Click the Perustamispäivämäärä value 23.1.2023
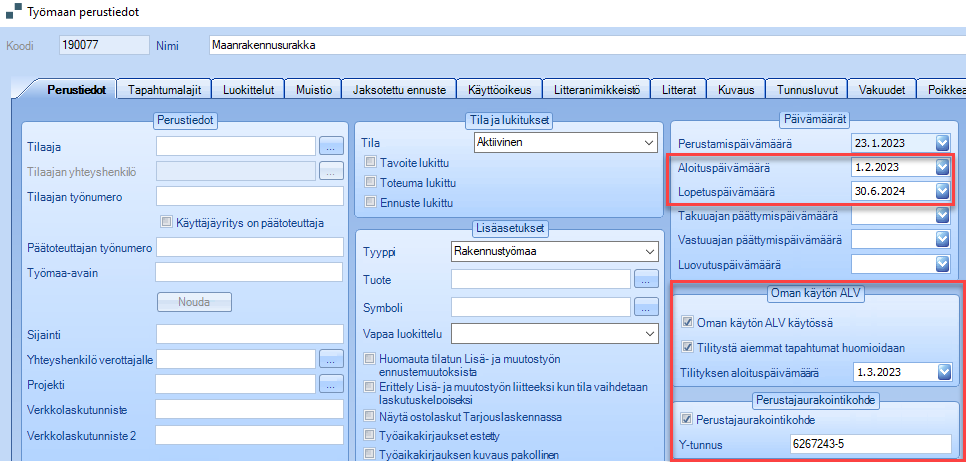This screenshot has width=966, height=462. [x=880, y=143]
